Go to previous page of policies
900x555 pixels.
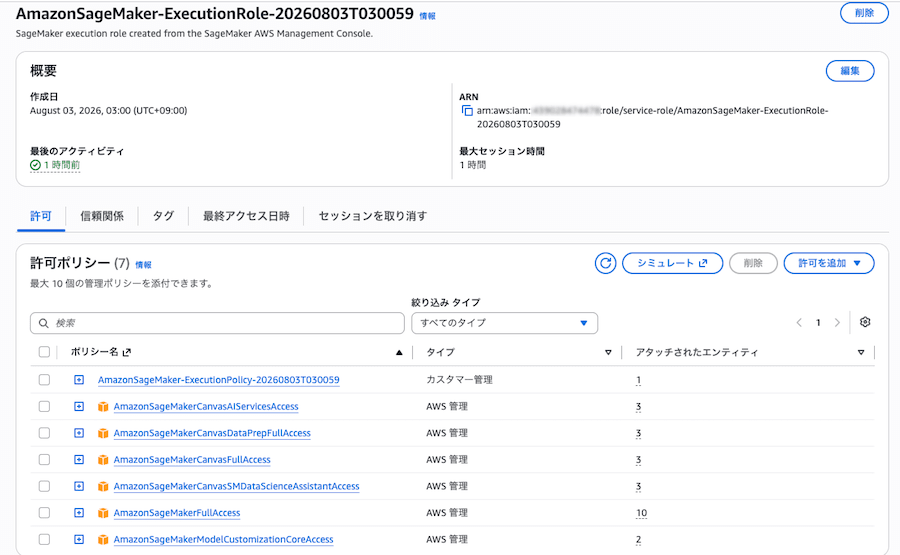click(799, 323)
